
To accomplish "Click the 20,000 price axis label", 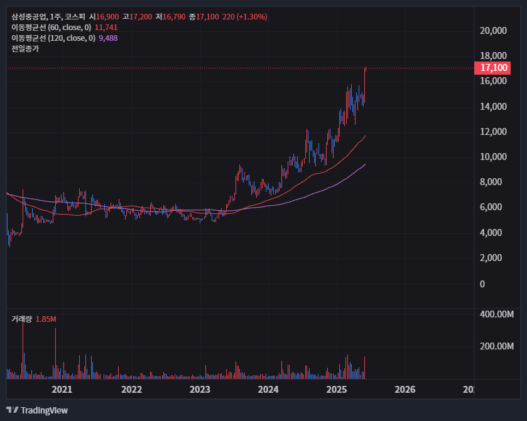I will (493, 31).
